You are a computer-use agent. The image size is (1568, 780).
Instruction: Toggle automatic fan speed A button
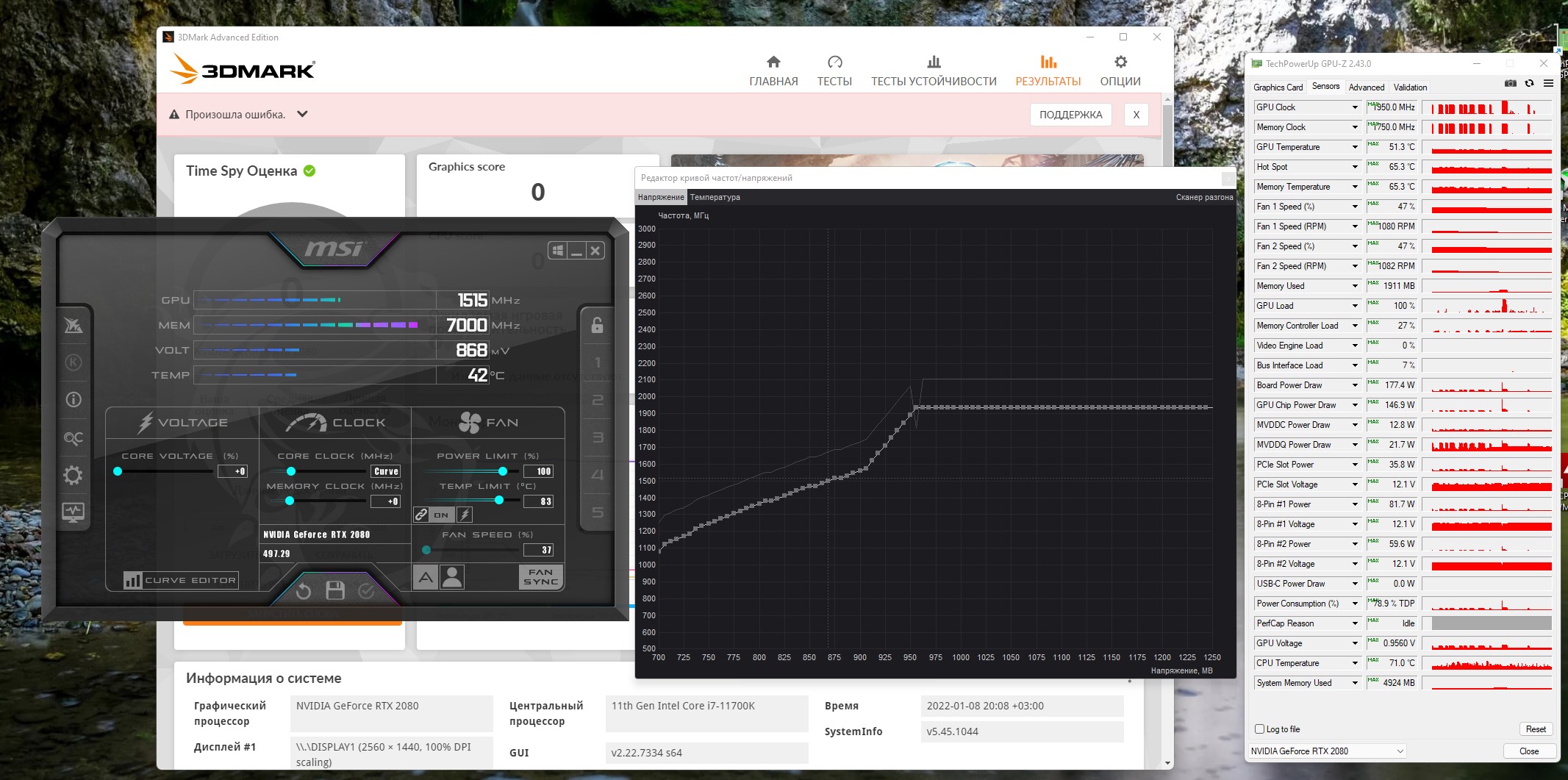pyautogui.click(x=426, y=577)
